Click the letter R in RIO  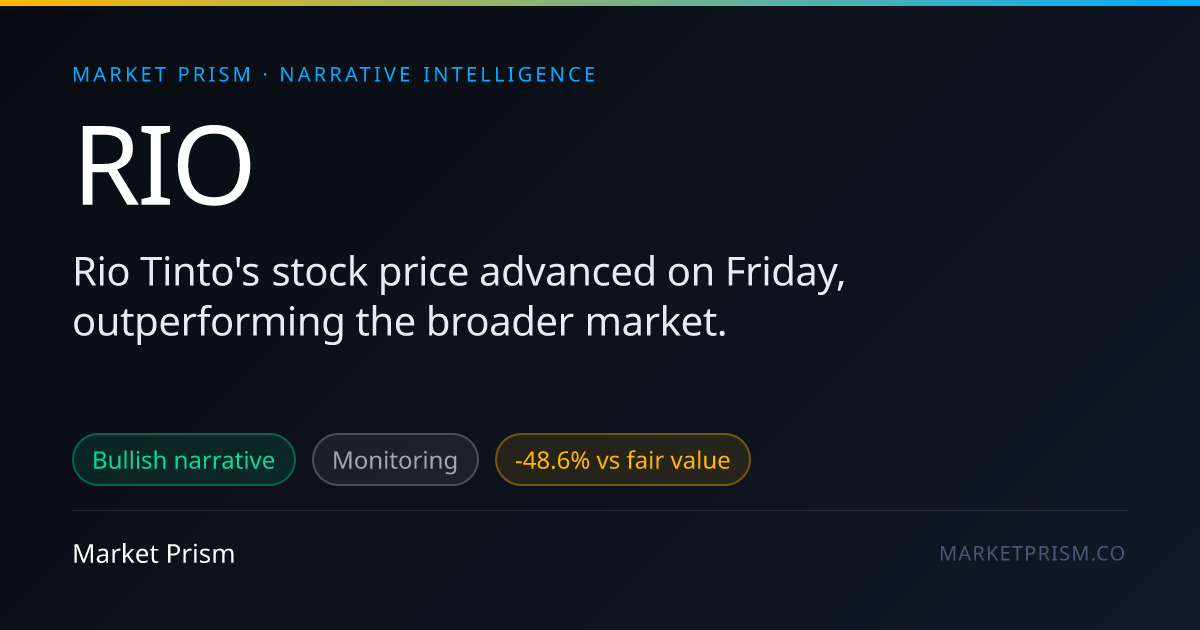point(105,167)
